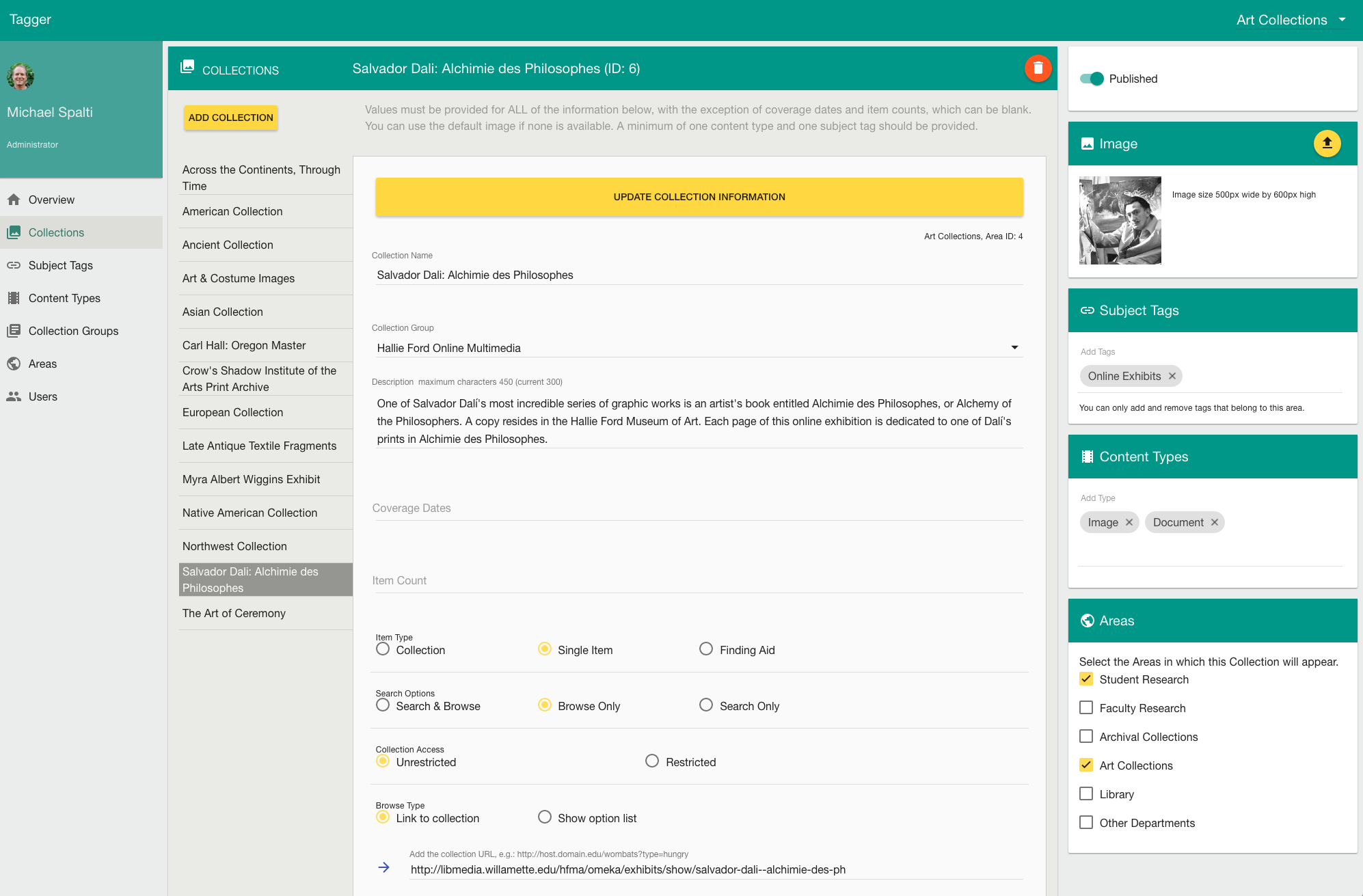Screen dimensions: 1363x896
Task: Open the Art Collections area dropdown
Action: click(1291, 20)
